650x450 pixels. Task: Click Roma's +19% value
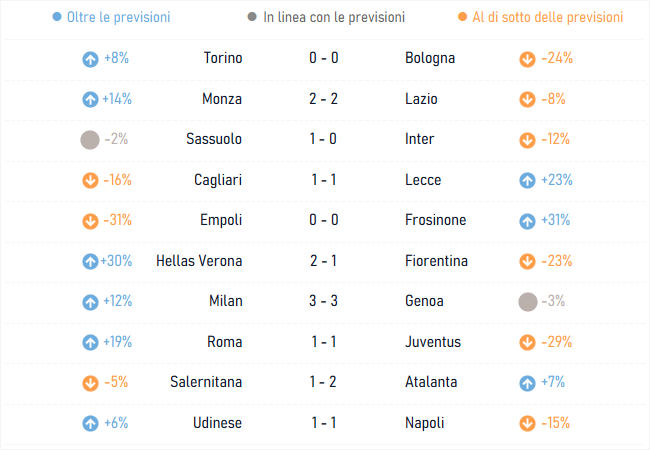click(117, 342)
